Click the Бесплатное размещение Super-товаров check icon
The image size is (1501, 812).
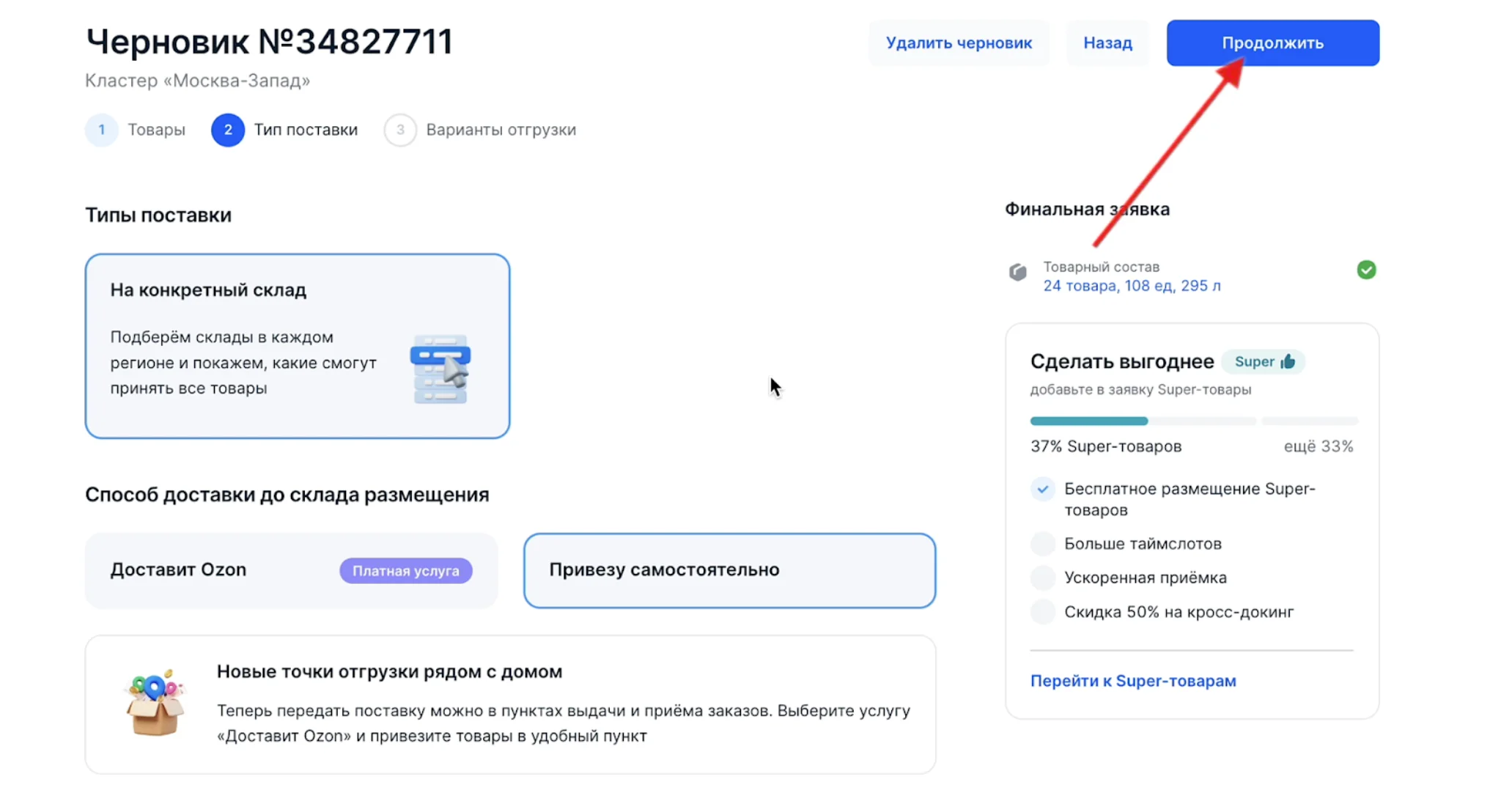[1042, 489]
